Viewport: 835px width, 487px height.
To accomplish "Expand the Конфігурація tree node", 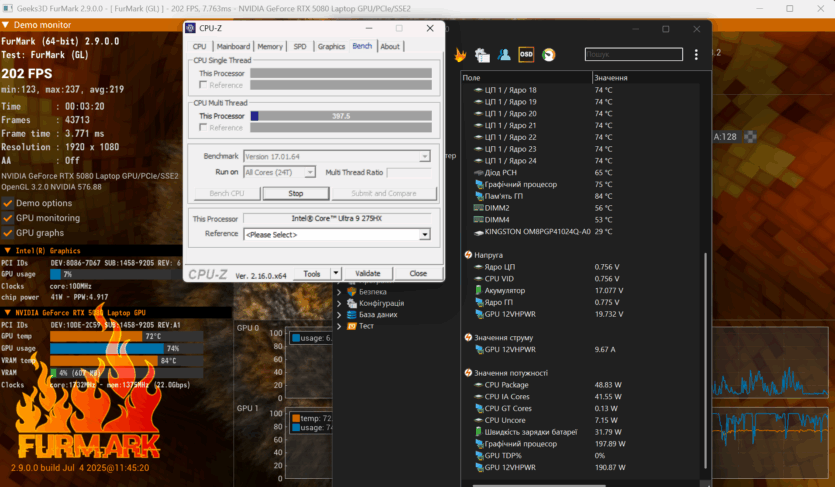I will point(339,303).
